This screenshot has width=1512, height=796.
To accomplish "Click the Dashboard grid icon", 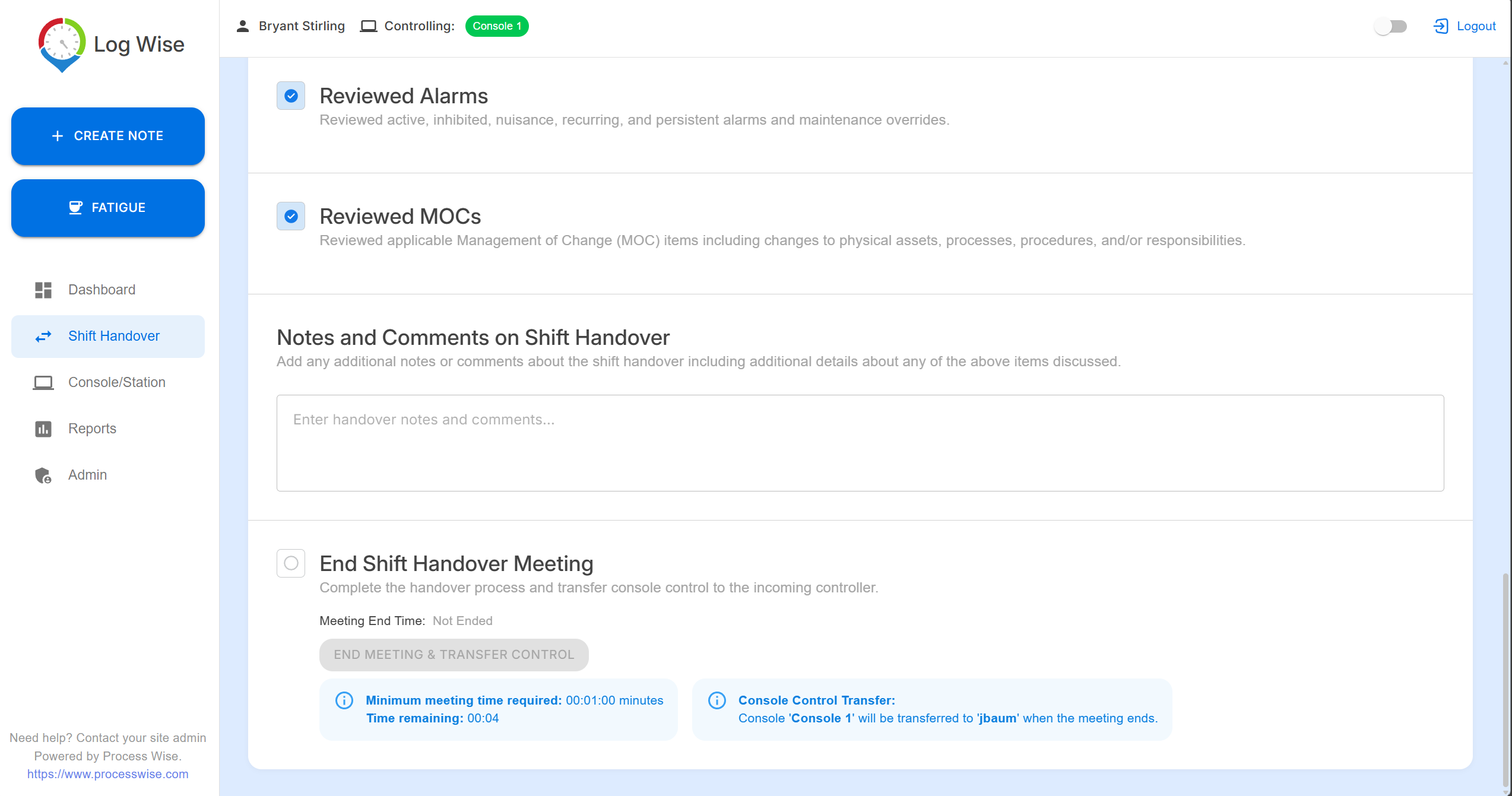I will (43, 290).
